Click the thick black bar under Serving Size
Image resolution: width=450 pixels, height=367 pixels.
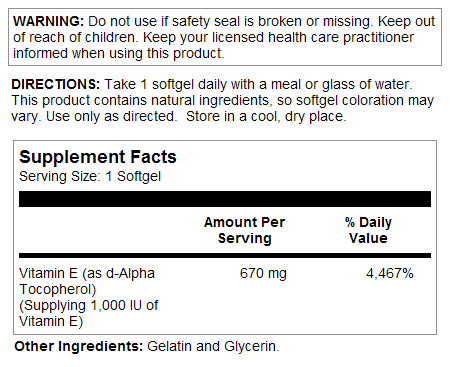[x=225, y=199]
